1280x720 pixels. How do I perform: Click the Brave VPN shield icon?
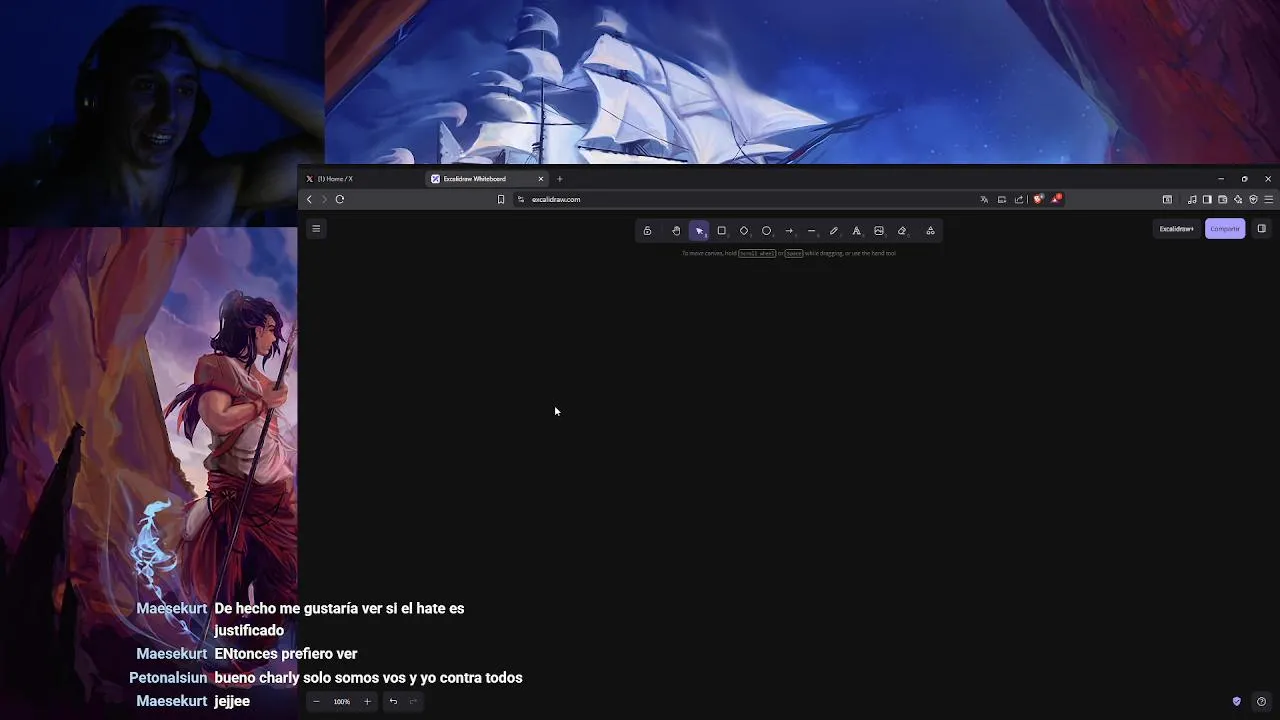[x=1253, y=199]
